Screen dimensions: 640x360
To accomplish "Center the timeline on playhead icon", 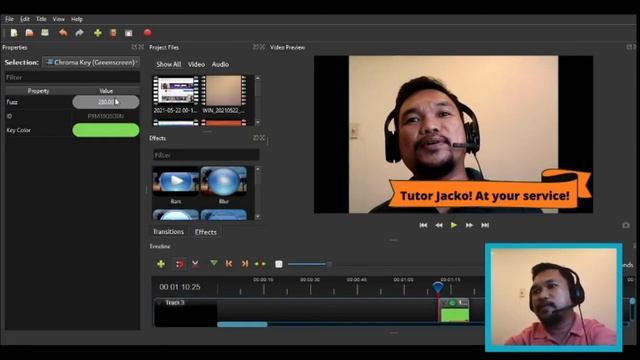I will 260,264.
